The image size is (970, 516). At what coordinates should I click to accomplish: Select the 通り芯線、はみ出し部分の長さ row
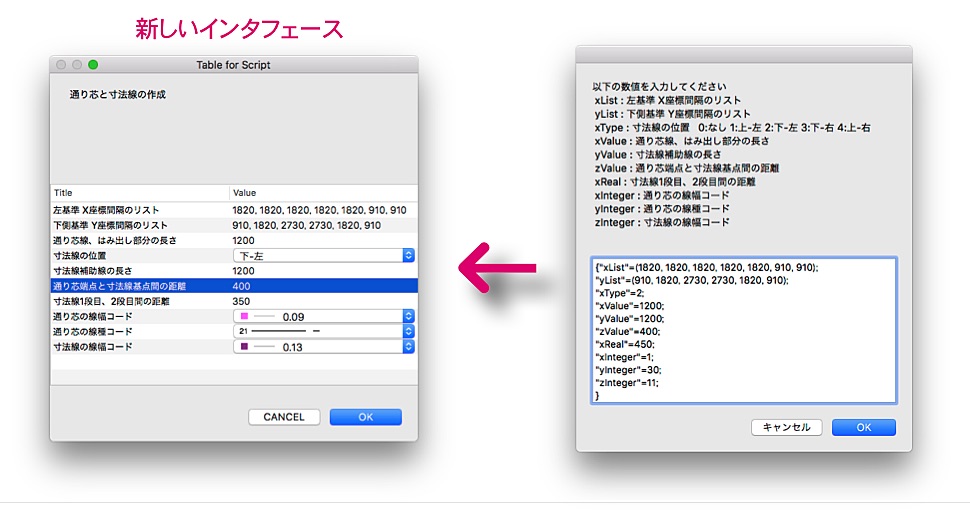[139, 241]
